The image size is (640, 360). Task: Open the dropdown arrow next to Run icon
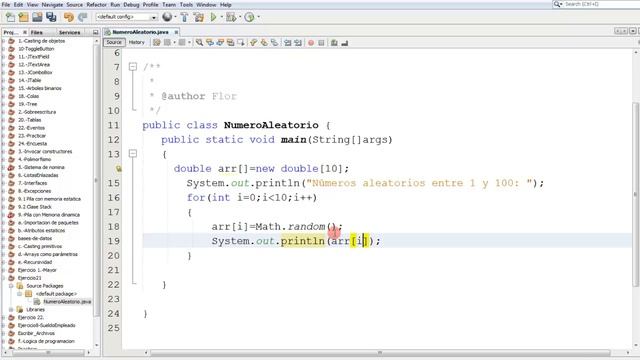click(222, 17)
